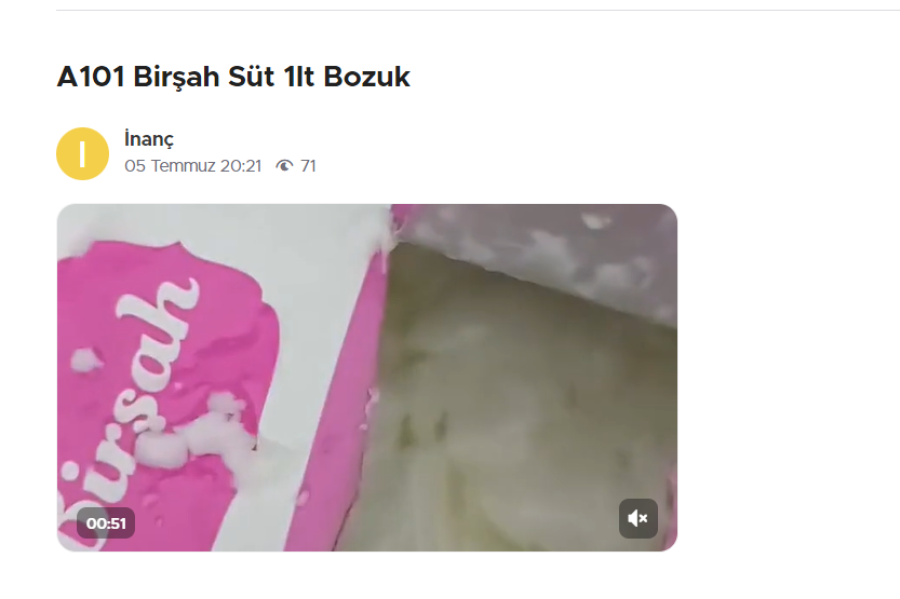Click the A101 Birşah Süt complaint title
This screenshot has width=900, height=599.
coord(233,76)
